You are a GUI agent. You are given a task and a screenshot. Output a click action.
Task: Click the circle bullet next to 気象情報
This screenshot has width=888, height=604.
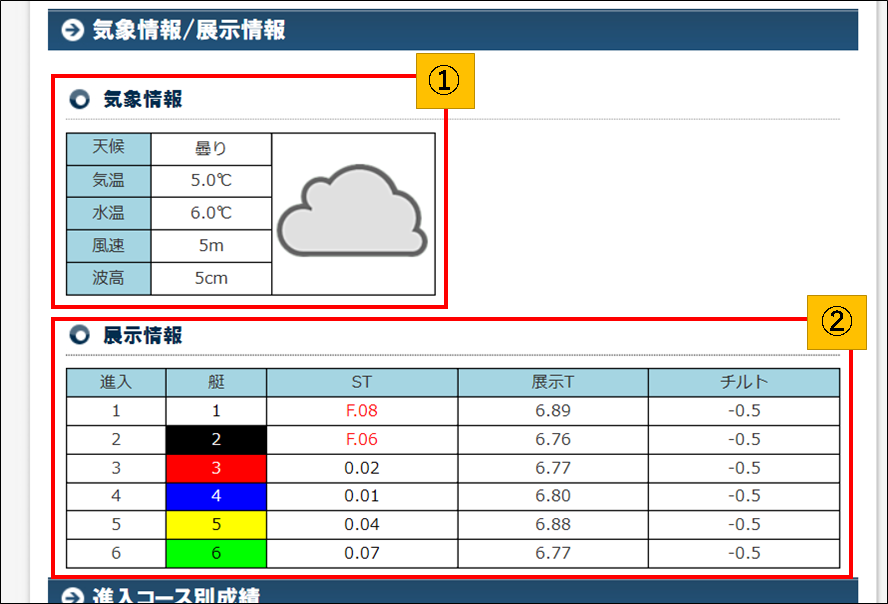(x=80, y=100)
